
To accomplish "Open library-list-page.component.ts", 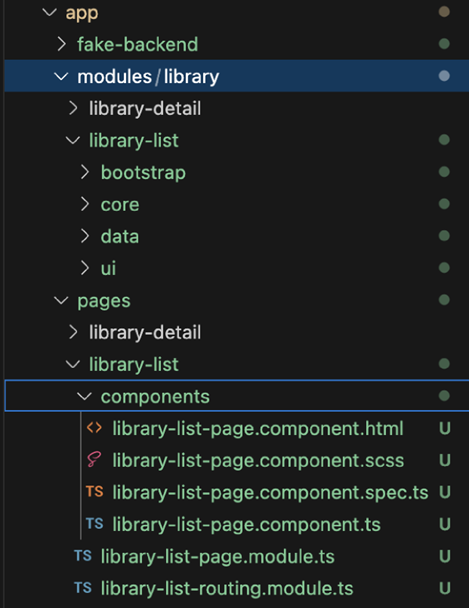I will point(247,525).
